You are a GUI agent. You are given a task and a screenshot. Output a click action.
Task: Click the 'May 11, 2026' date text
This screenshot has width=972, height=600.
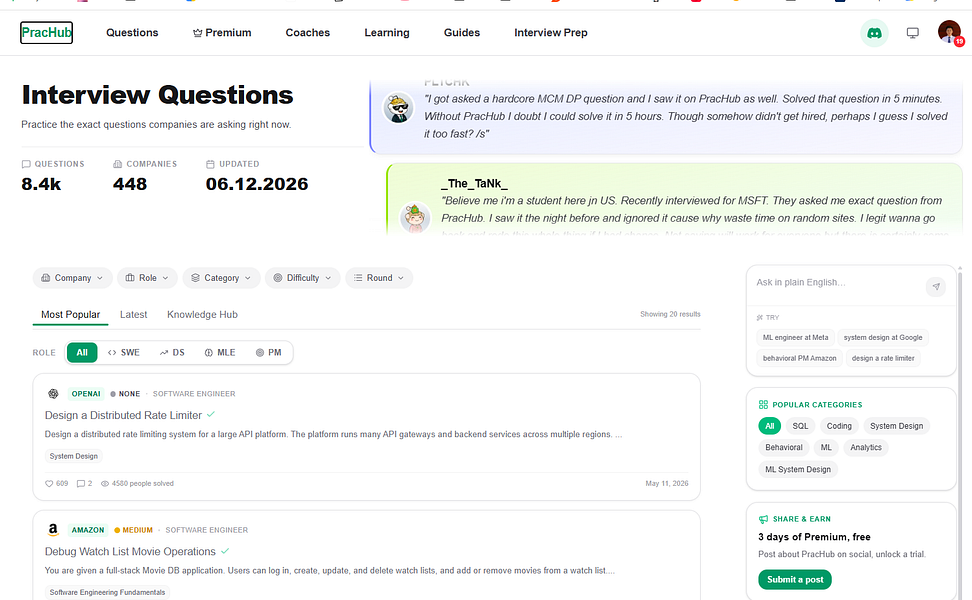[x=666, y=483]
